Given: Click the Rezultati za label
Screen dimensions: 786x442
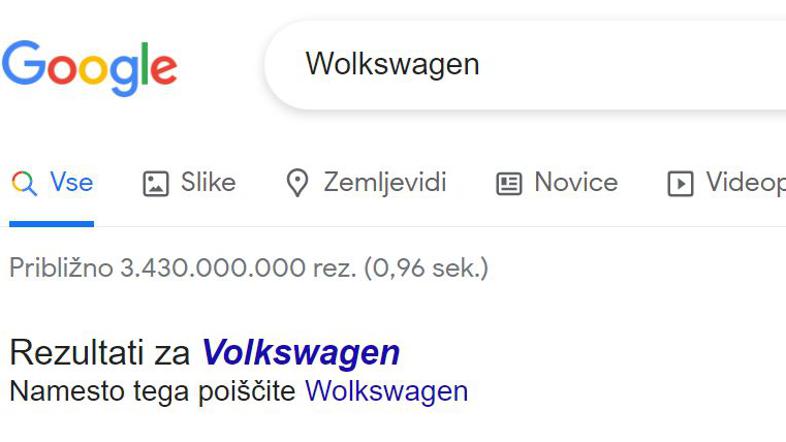Looking at the screenshot, I should [x=101, y=353].
